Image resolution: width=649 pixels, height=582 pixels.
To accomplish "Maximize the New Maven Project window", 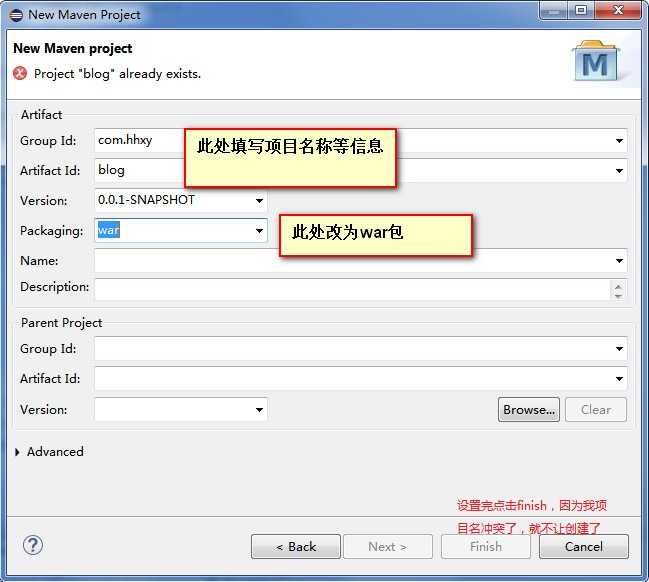I will (x=581, y=10).
